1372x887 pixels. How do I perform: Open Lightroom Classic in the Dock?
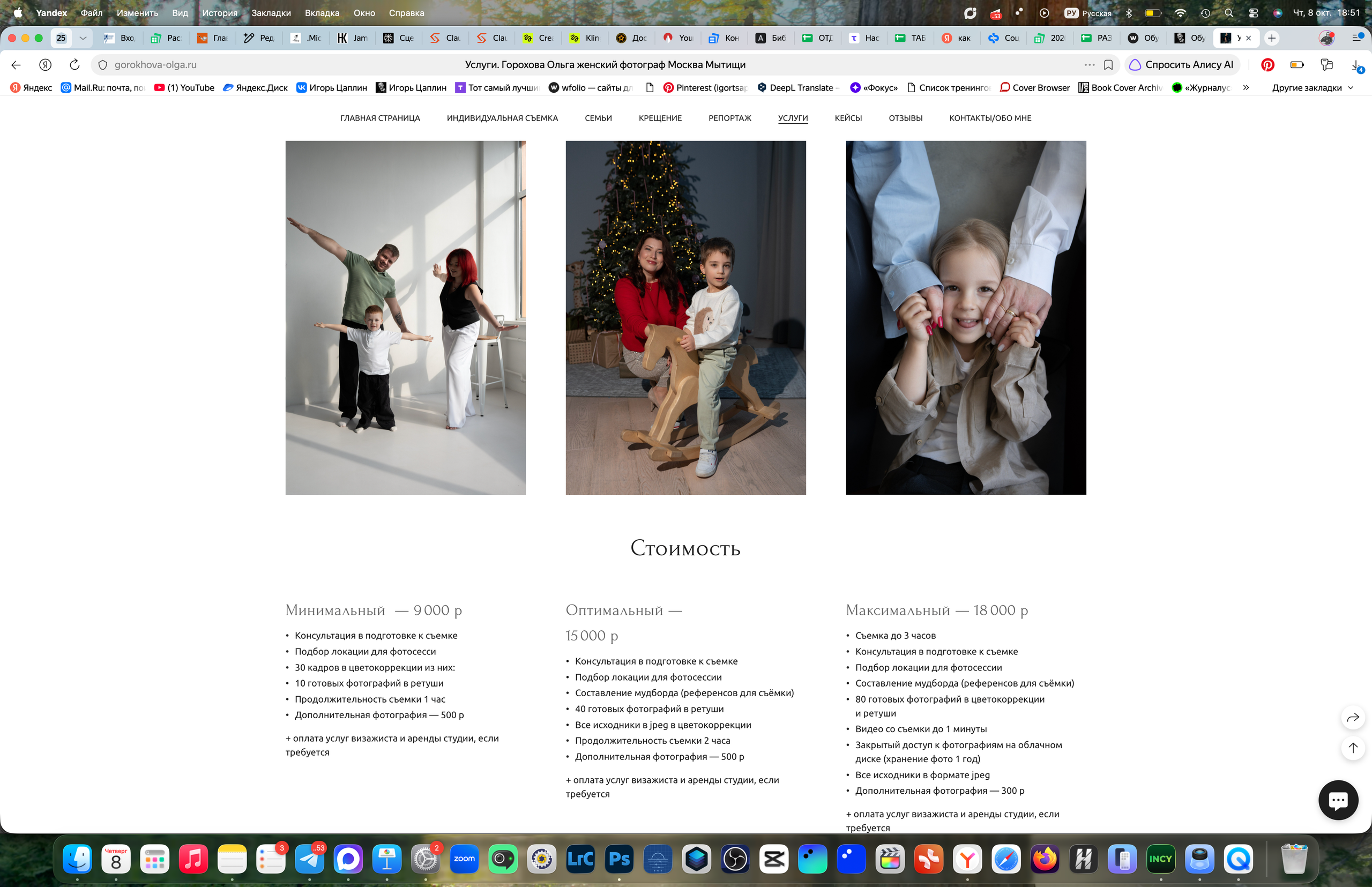(580, 859)
